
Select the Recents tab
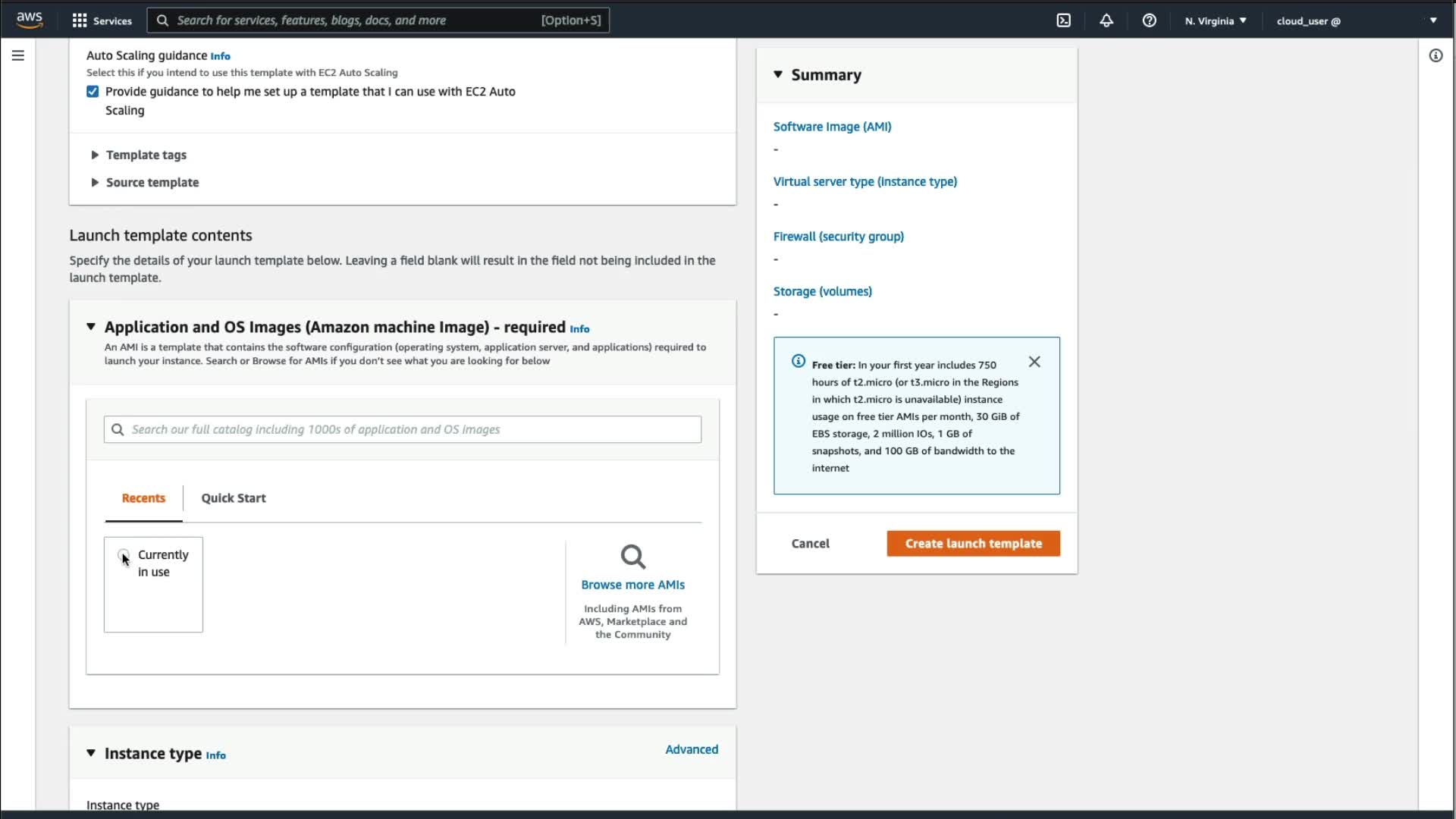pos(143,498)
